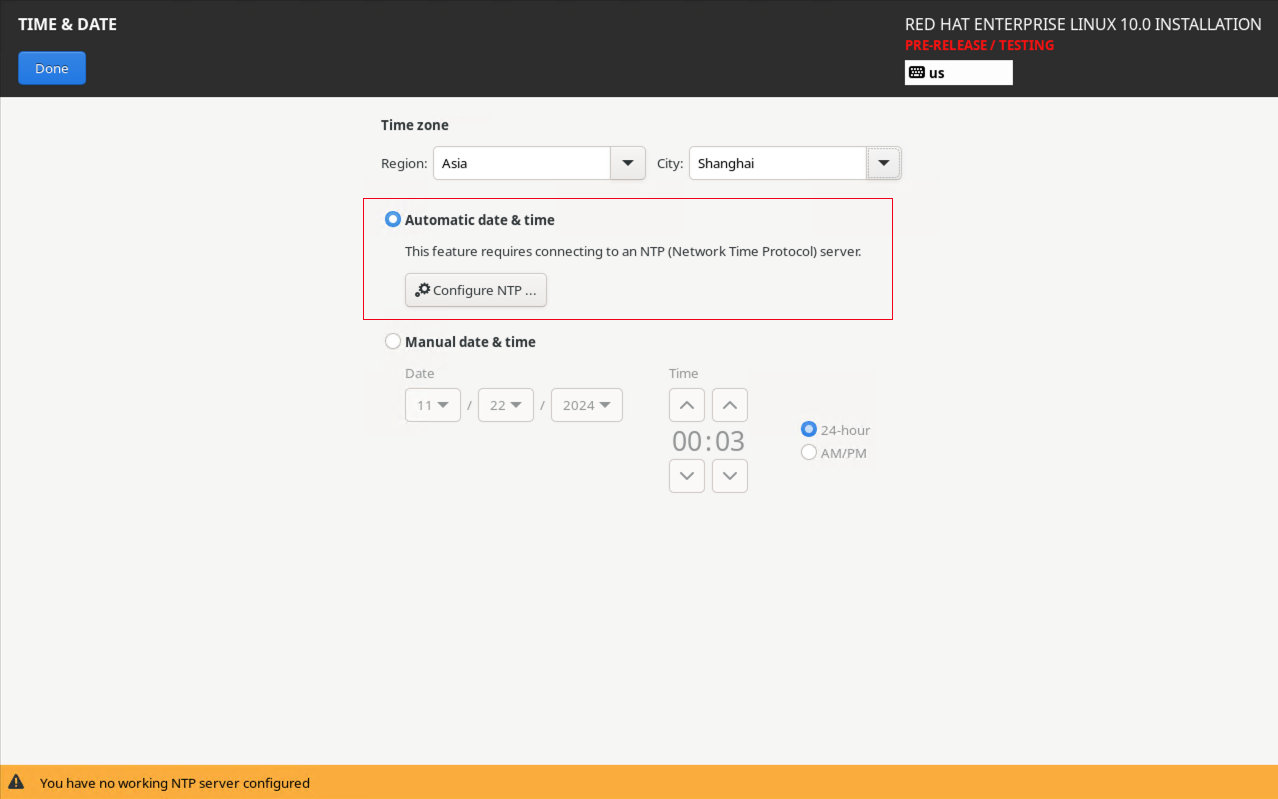Click the minutes value 03
The image size is (1278, 799).
pyautogui.click(x=730, y=441)
